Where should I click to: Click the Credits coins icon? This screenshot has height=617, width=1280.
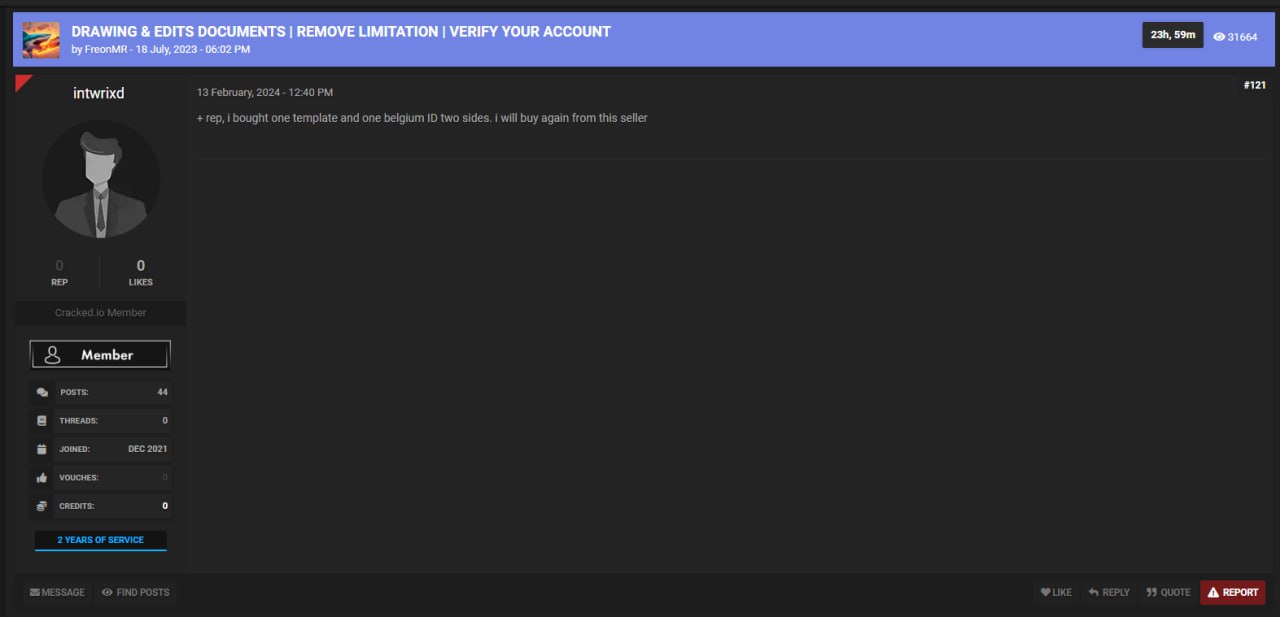[x=42, y=506]
